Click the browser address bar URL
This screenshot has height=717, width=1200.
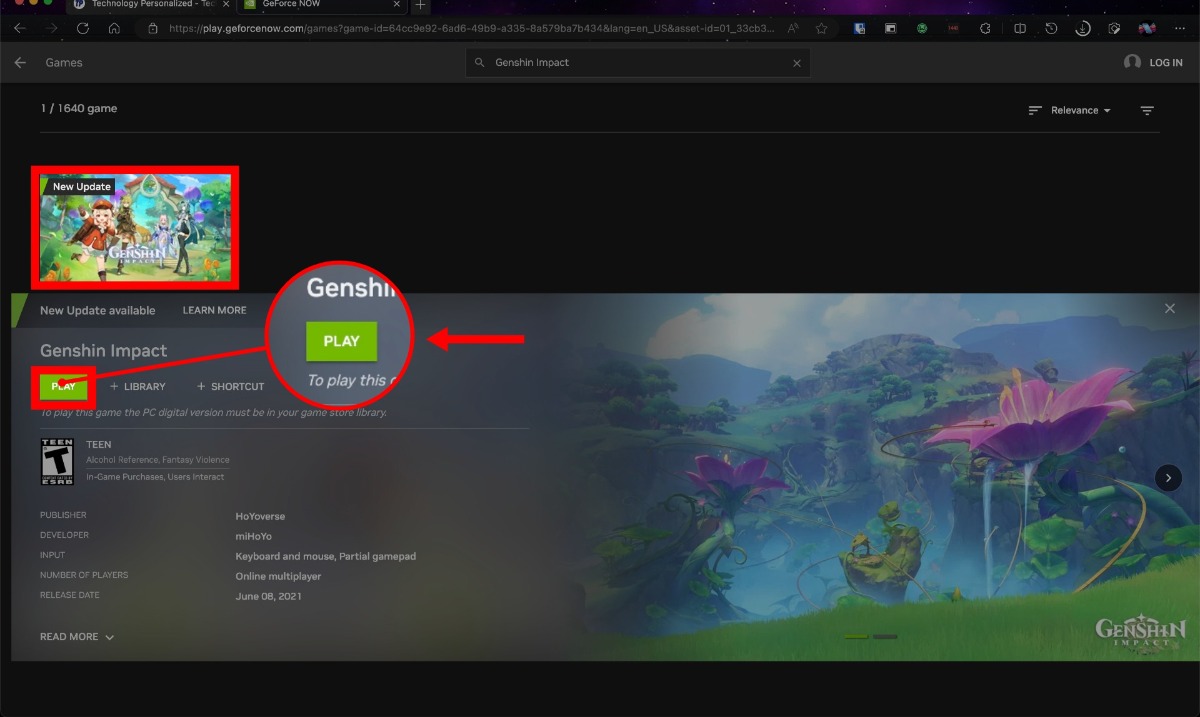[472, 29]
